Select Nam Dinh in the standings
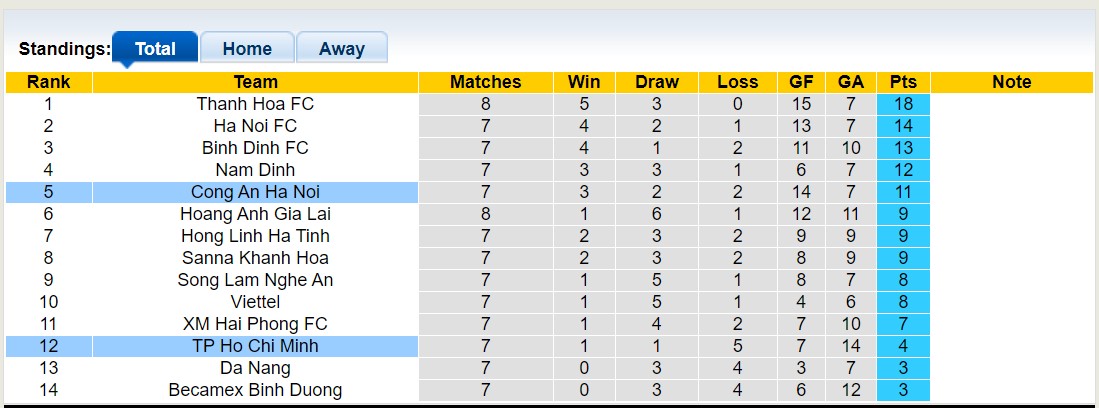Screen dimensions: 1099x408 click(255, 170)
